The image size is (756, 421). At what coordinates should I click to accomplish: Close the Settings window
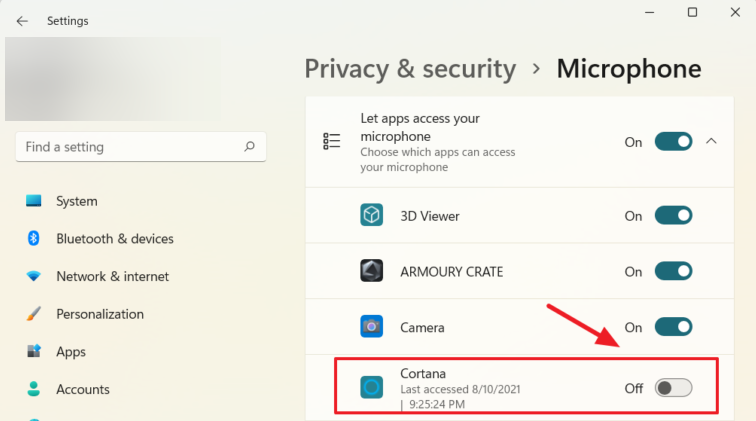(x=735, y=12)
